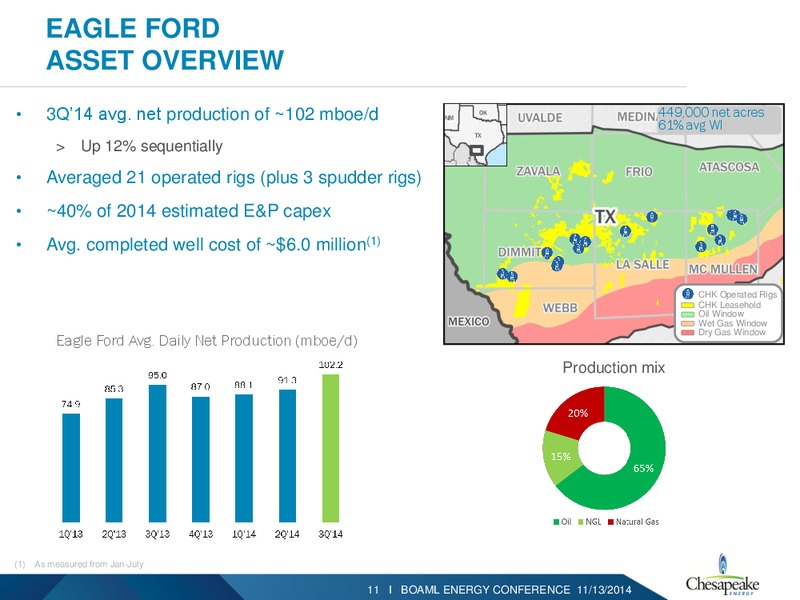Click the 65% oil donut segment
Screen dimensions: 800x600
pyautogui.click(x=644, y=468)
